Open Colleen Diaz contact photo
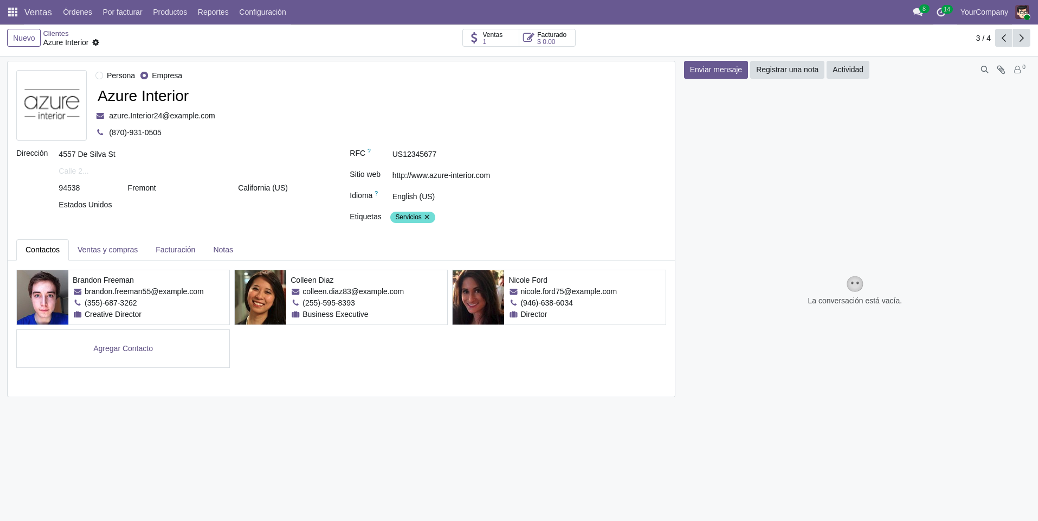 260,297
